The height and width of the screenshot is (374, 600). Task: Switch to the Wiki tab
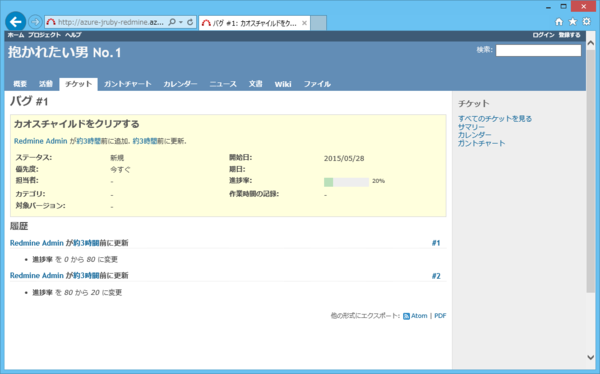click(x=283, y=84)
